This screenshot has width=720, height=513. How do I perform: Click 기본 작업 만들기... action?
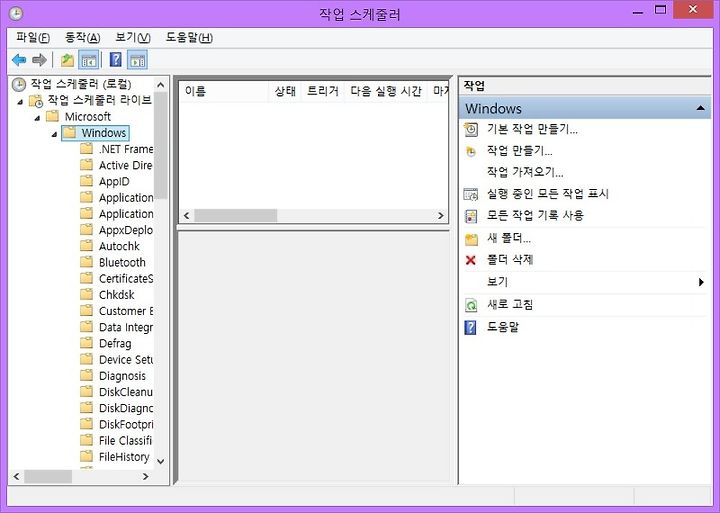tap(532, 130)
